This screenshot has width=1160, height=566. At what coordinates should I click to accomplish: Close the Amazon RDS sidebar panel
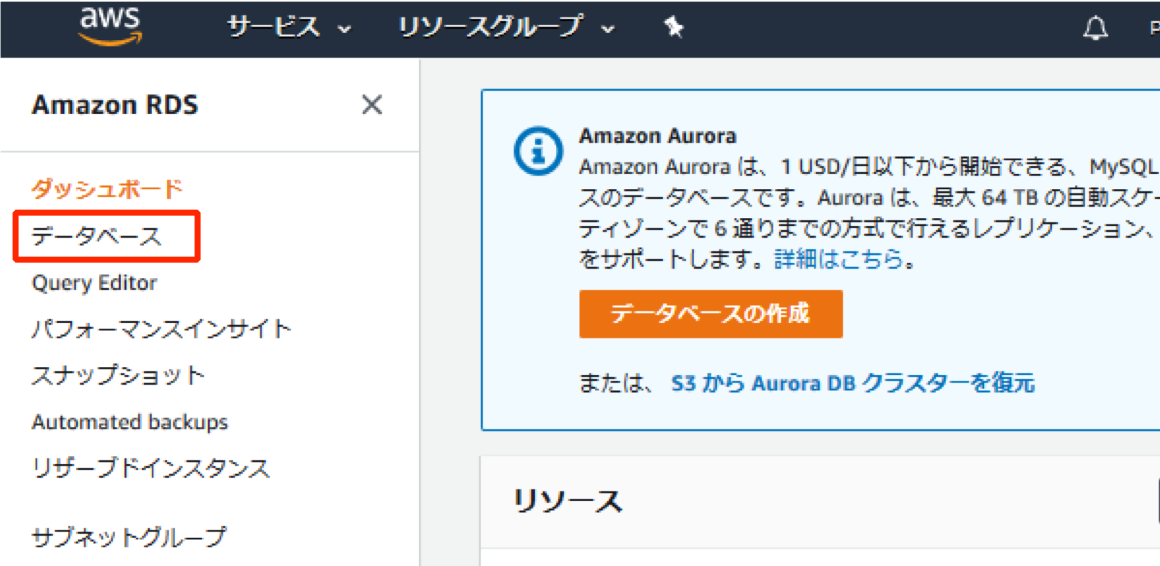coord(371,105)
